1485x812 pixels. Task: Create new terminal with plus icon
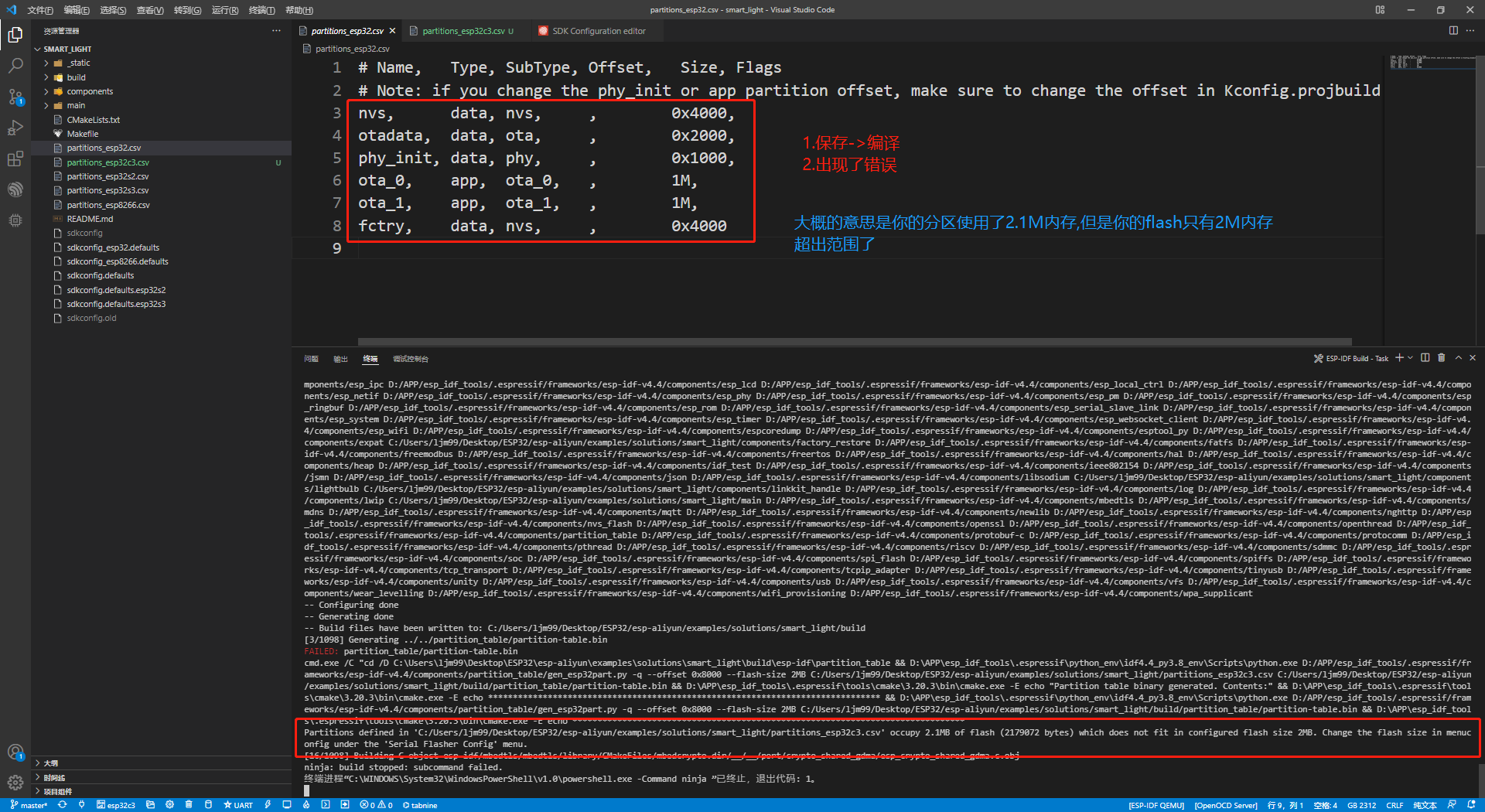coord(1399,358)
